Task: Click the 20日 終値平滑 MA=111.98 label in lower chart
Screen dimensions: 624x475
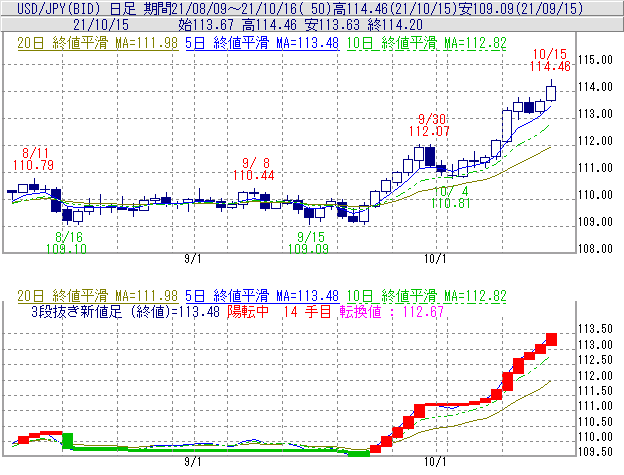Action: pyautogui.click(x=98, y=296)
